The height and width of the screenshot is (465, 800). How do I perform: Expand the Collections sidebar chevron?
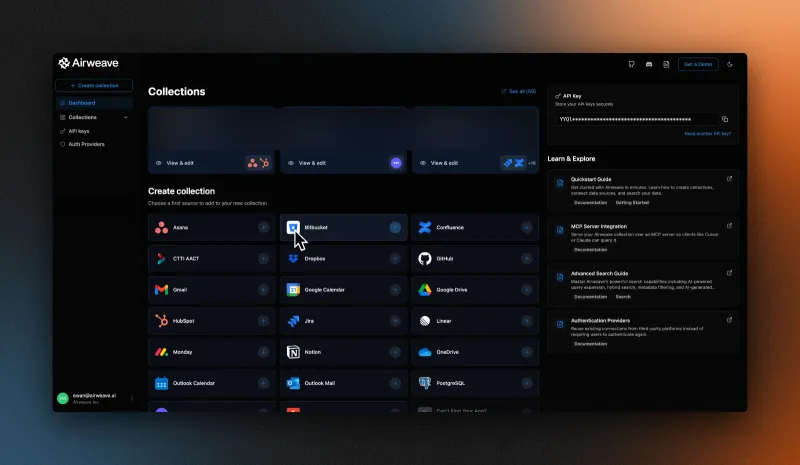pyautogui.click(x=125, y=117)
